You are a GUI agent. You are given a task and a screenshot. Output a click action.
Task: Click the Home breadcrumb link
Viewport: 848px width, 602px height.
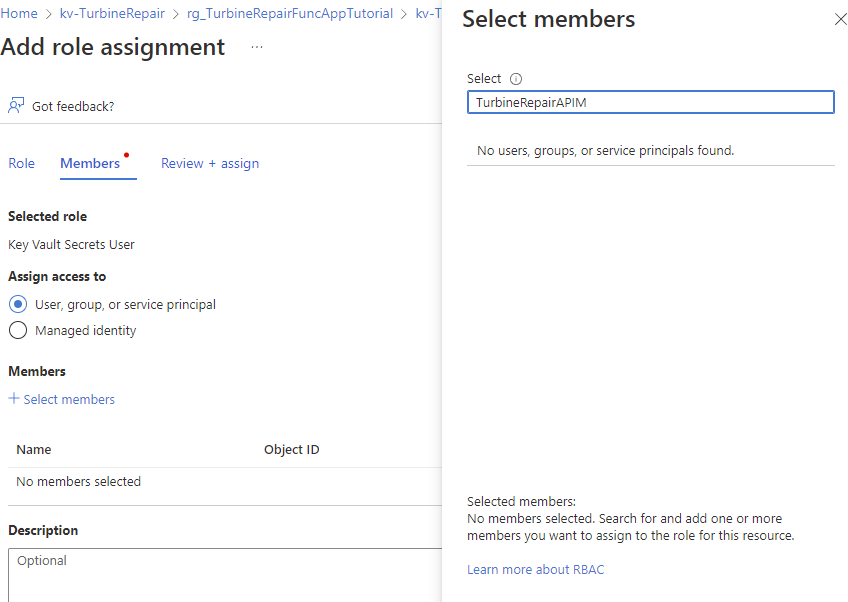pyautogui.click(x=20, y=14)
